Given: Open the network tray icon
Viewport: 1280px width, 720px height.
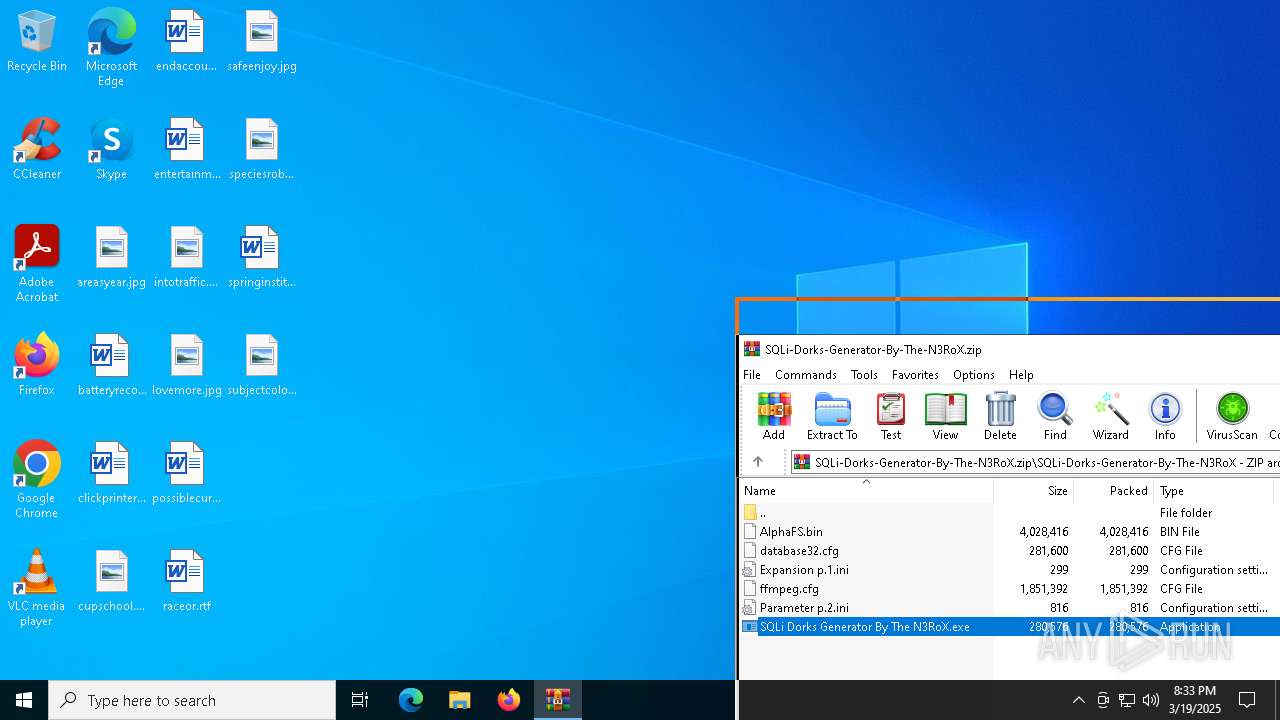Looking at the screenshot, I should pyautogui.click(x=1127, y=700).
